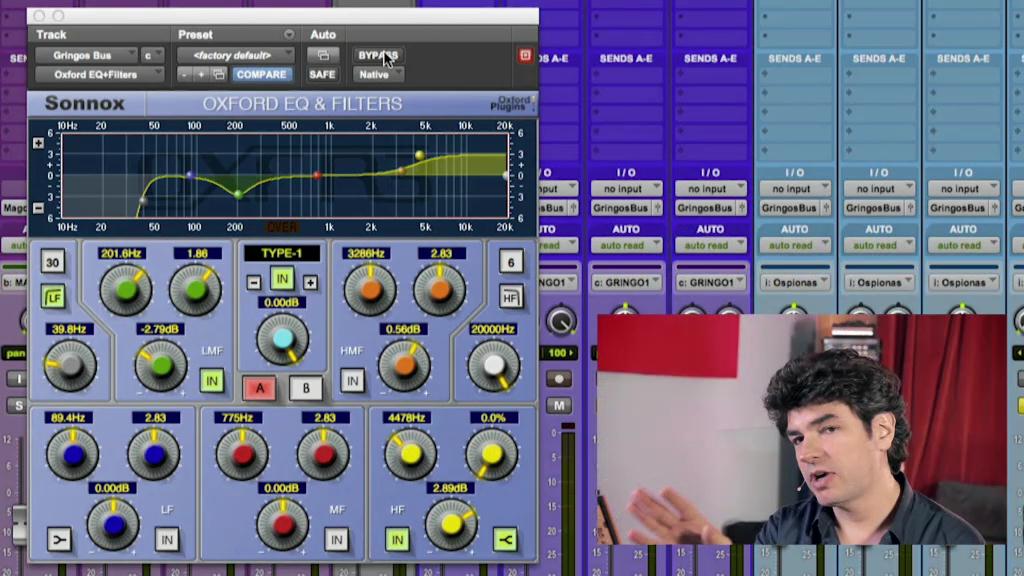Zoom in EQ graph with plus icon
The height and width of the screenshot is (576, 1024).
pyautogui.click(x=39, y=142)
